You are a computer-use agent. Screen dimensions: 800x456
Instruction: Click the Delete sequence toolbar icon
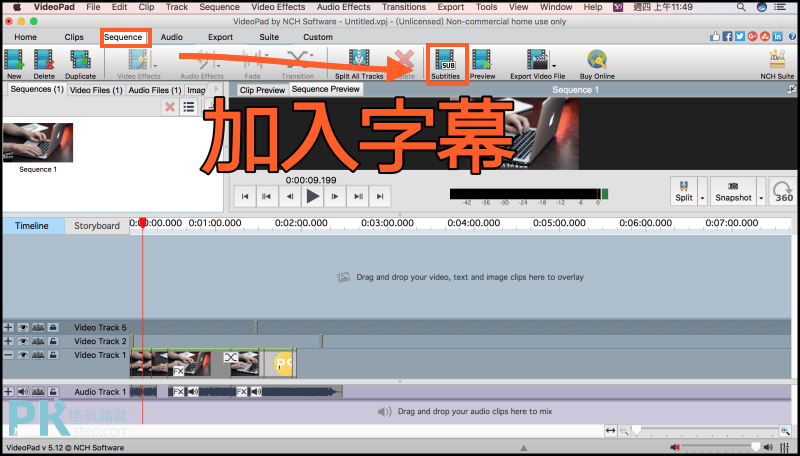click(x=44, y=63)
